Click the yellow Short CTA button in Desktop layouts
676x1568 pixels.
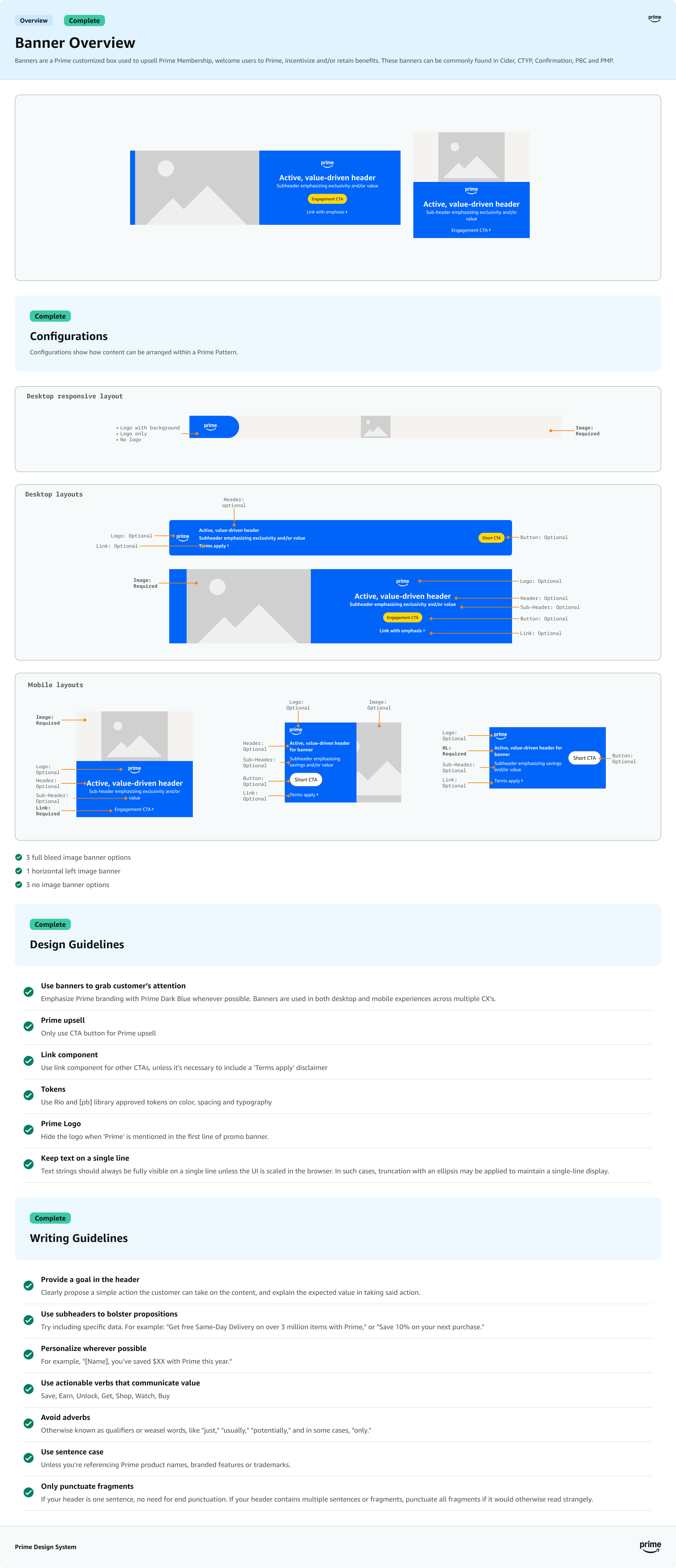492,538
